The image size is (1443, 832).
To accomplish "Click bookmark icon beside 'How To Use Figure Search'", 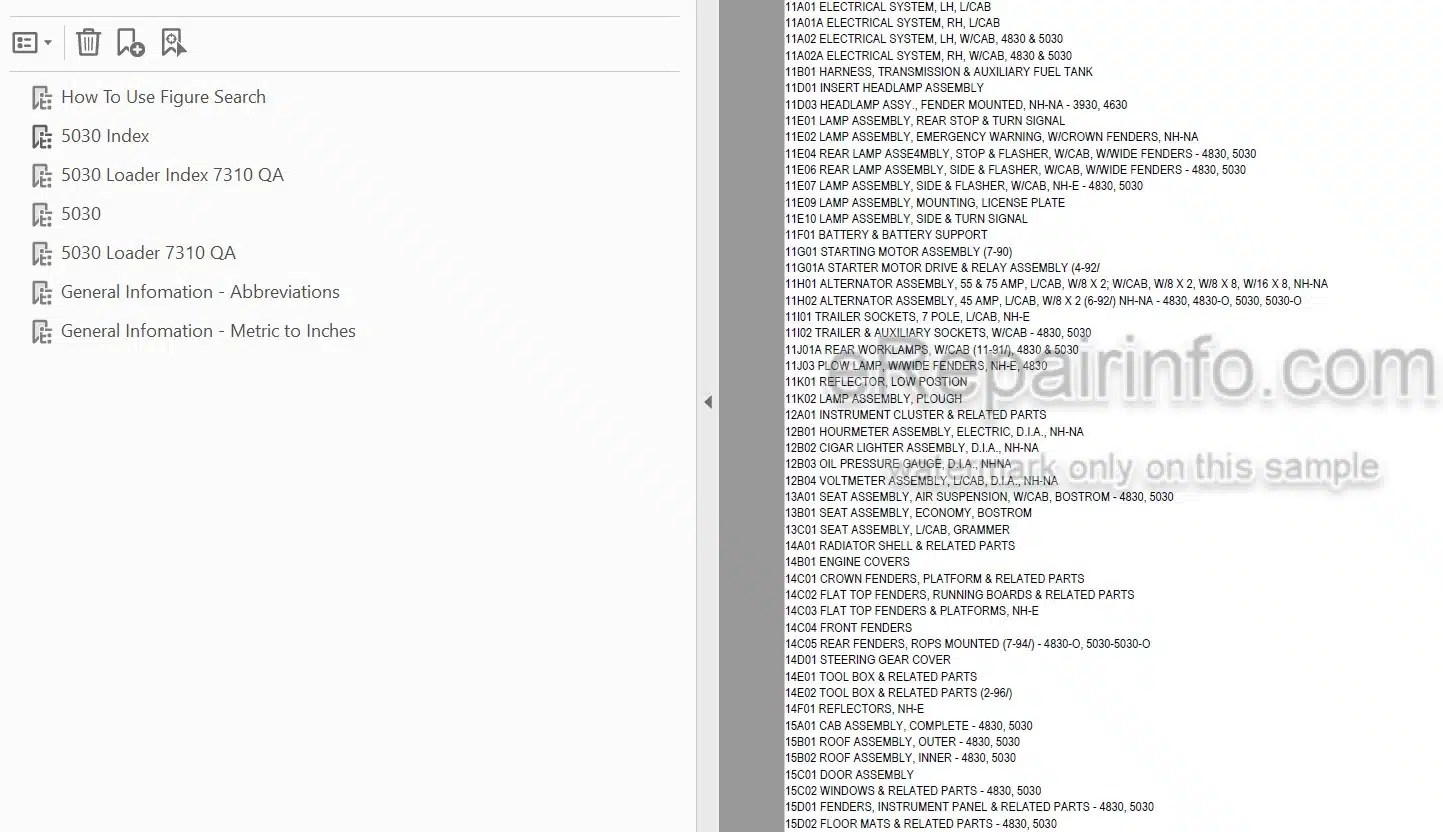I will click(x=42, y=98).
